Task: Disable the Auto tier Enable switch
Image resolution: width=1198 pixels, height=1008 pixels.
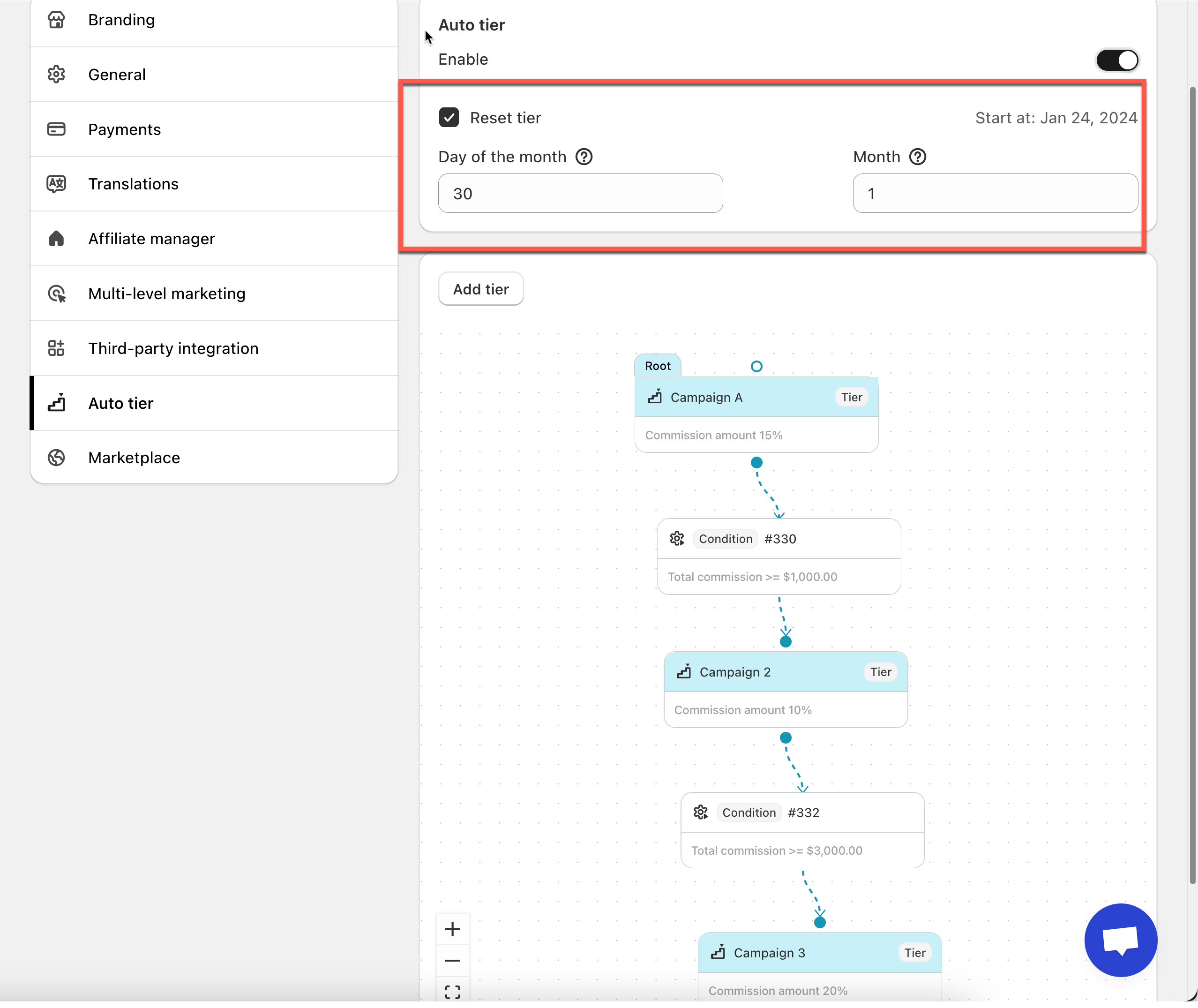Action: [1117, 60]
